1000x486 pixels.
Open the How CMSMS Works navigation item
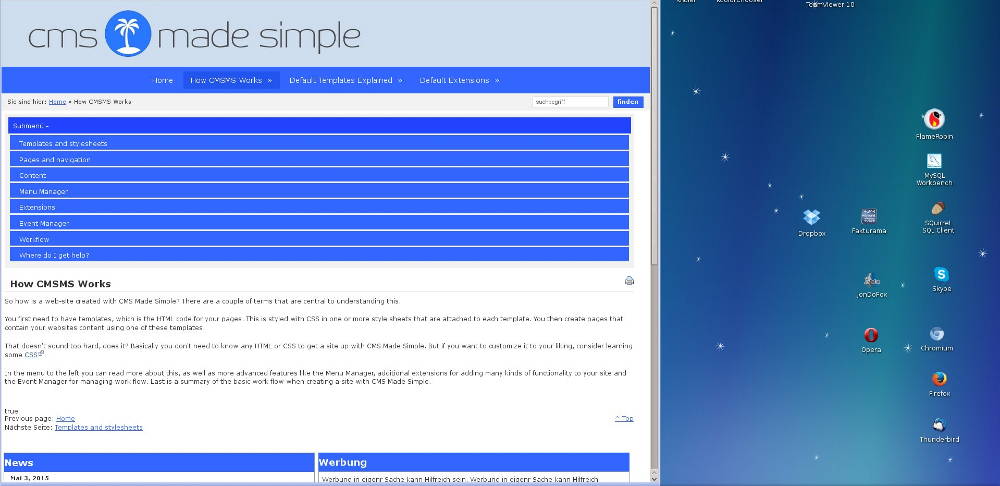(x=232, y=80)
